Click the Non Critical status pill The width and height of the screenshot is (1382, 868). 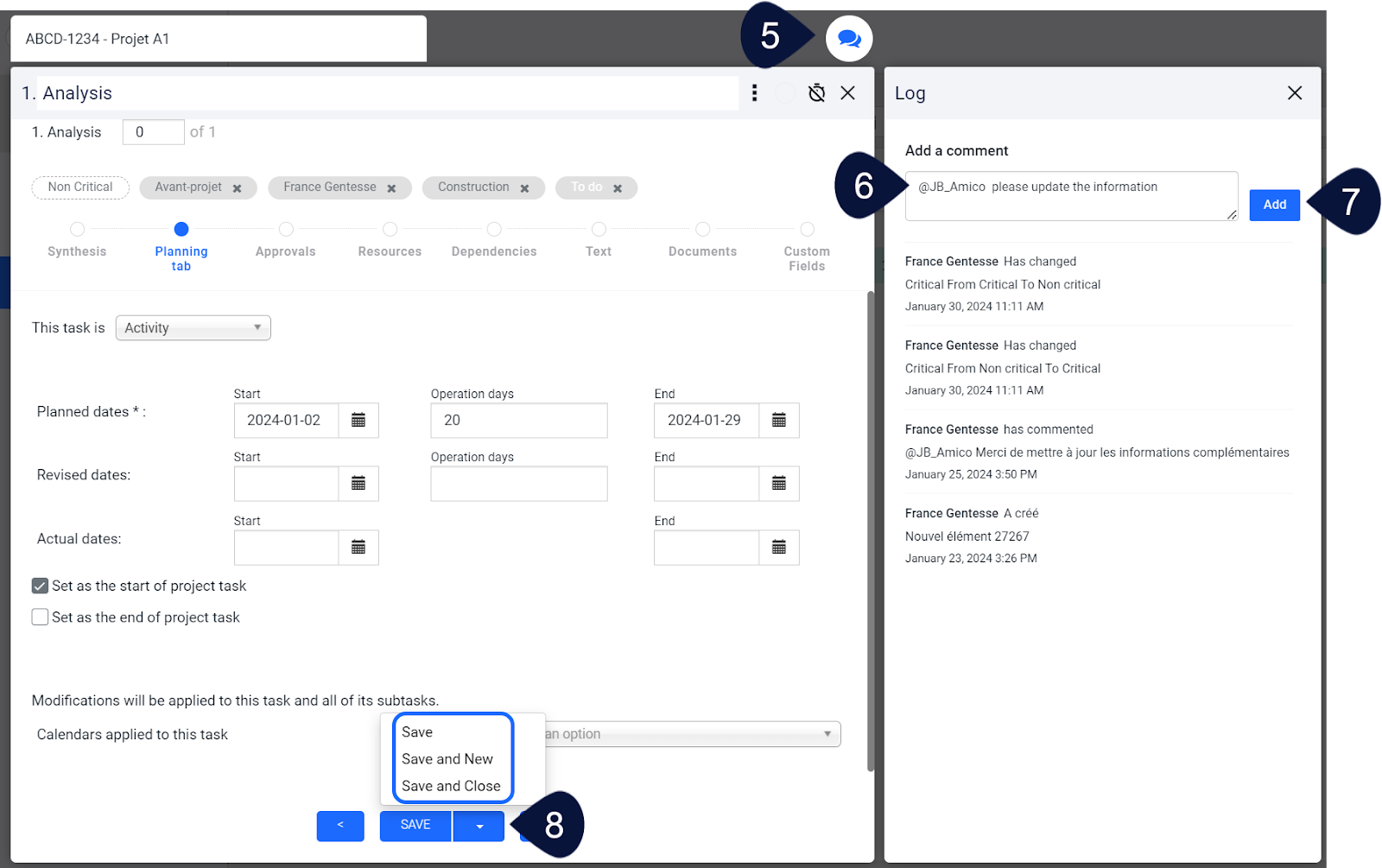(80, 187)
